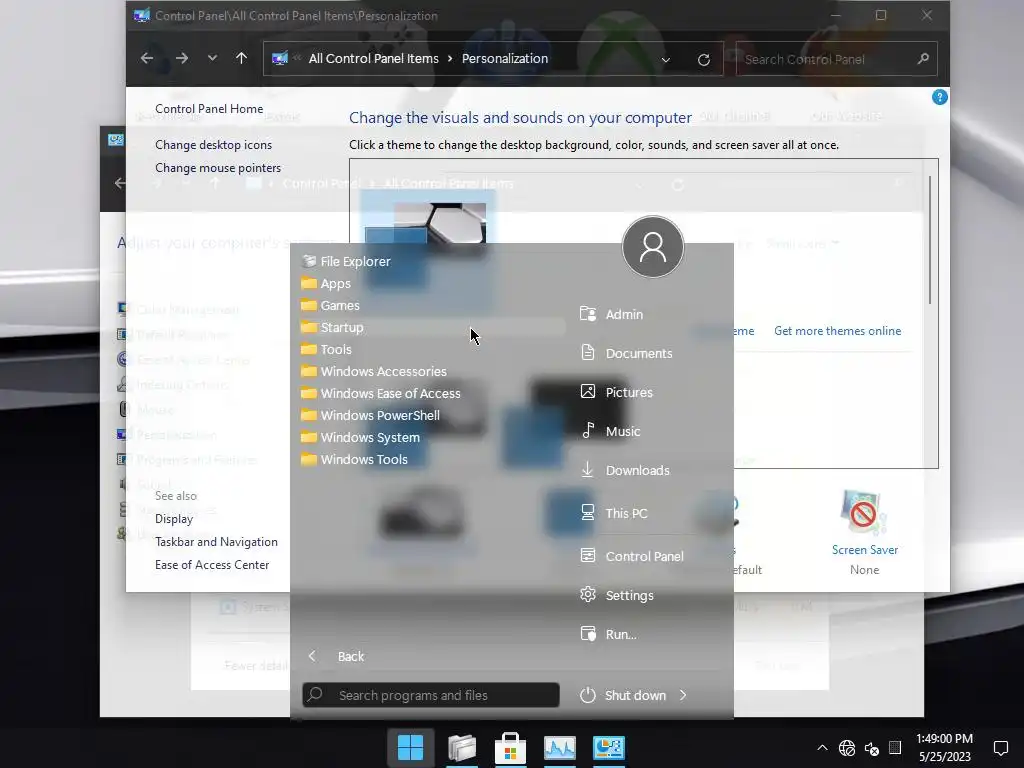Click Back in the Start menu
1024x768 pixels.
336,656
